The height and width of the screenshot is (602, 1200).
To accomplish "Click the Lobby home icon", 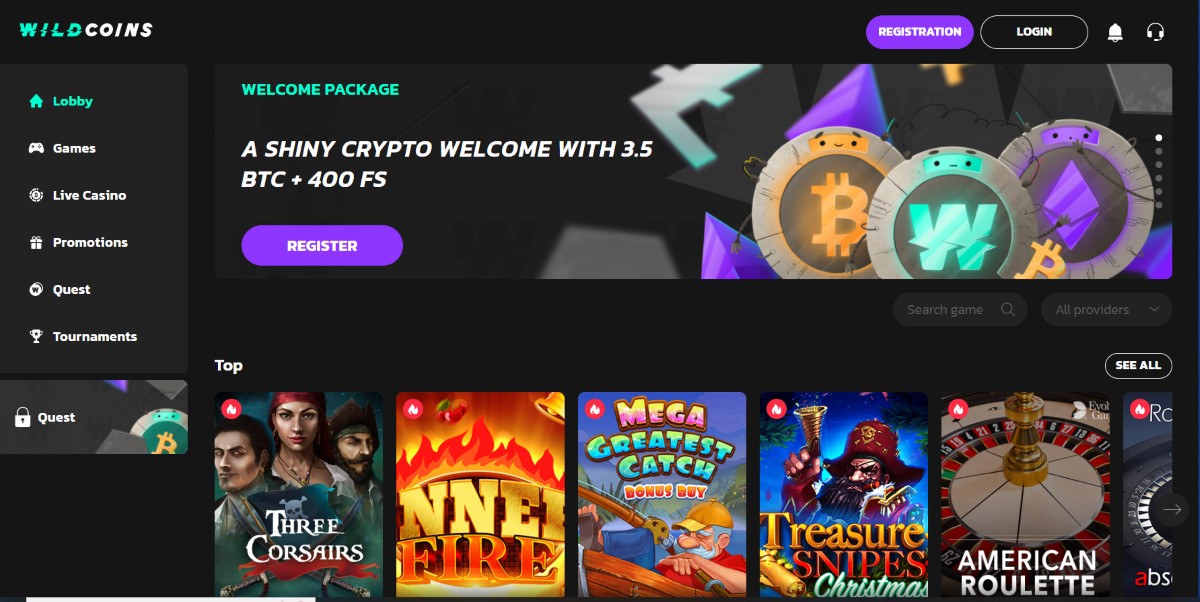I will 36,101.
